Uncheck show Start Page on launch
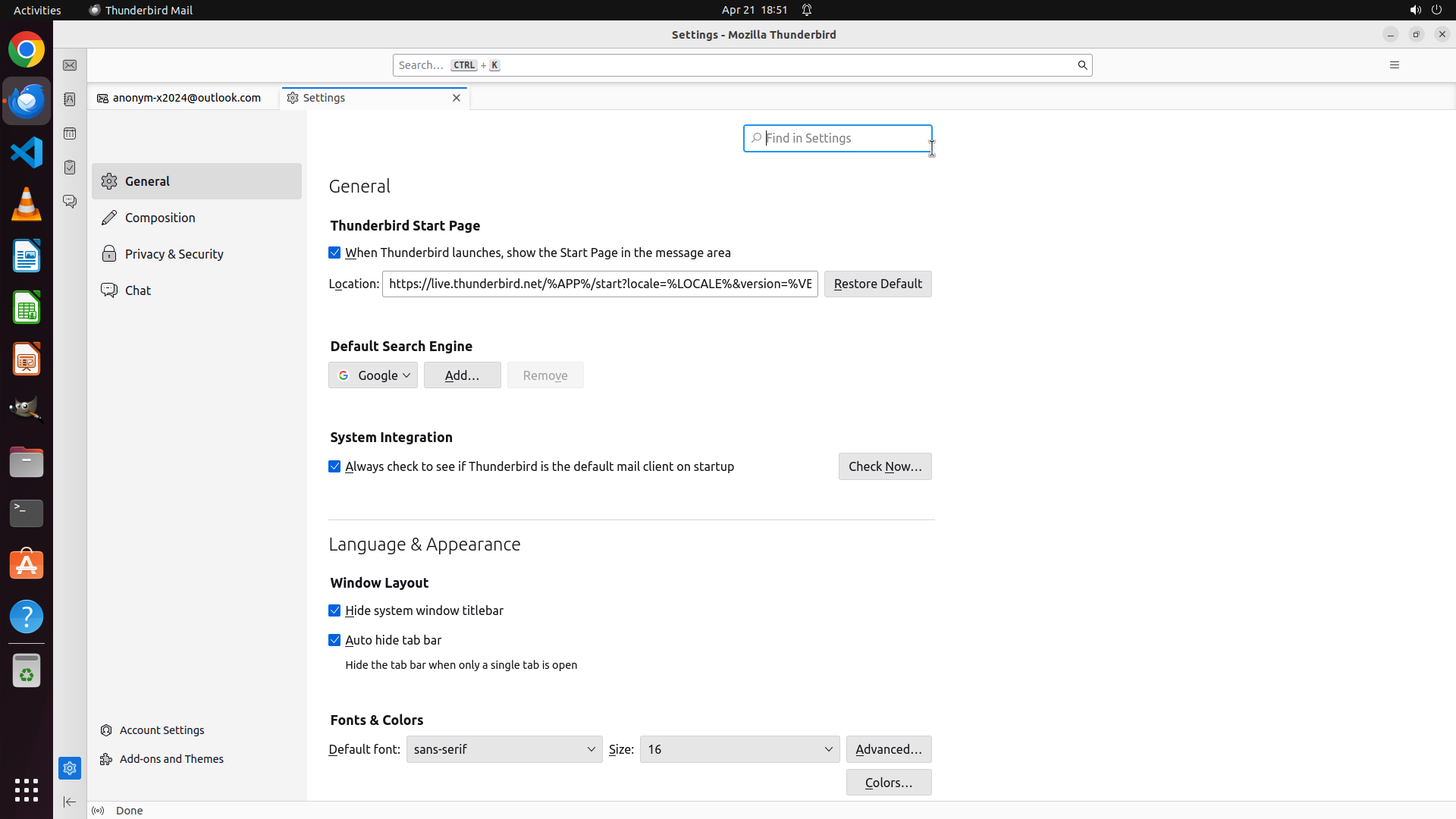1456x819 pixels. click(x=334, y=253)
